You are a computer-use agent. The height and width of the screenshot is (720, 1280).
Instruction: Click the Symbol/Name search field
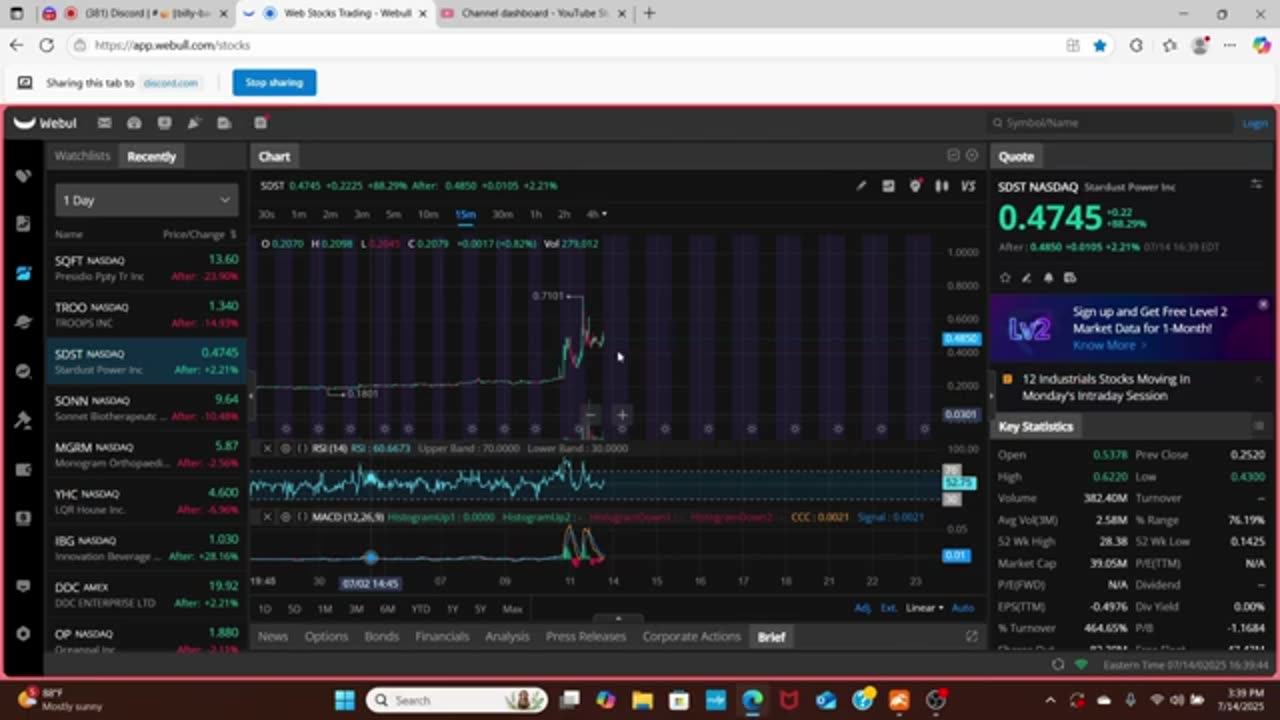(1112, 123)
